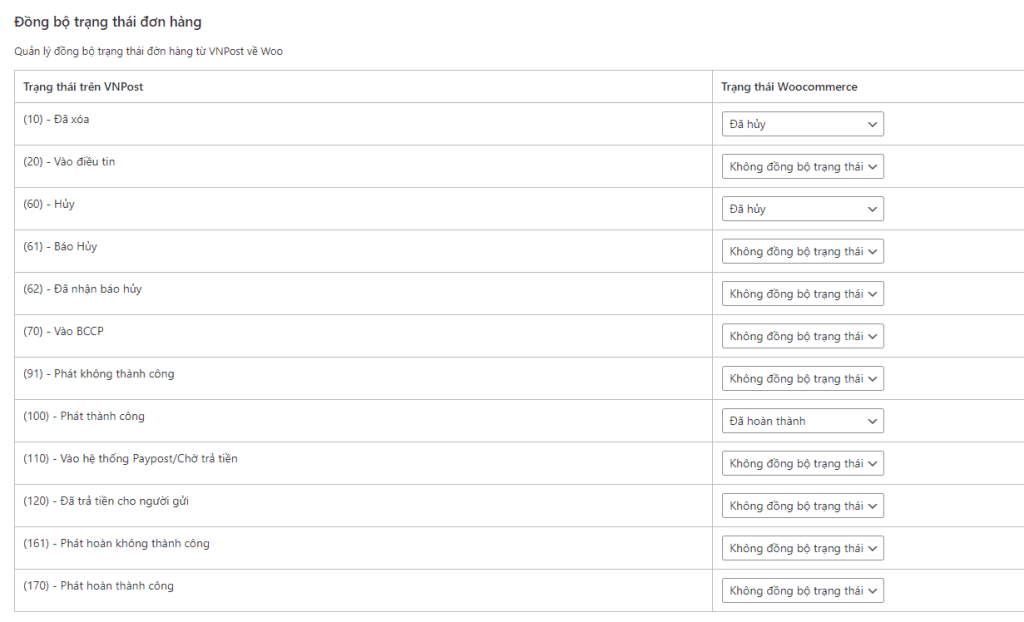Image resolution: width=1024 pixels, height=622 pixels.
Task: Click the chevron arrow on the Đã hoàn thành dropdown
Action: (872, 421)
